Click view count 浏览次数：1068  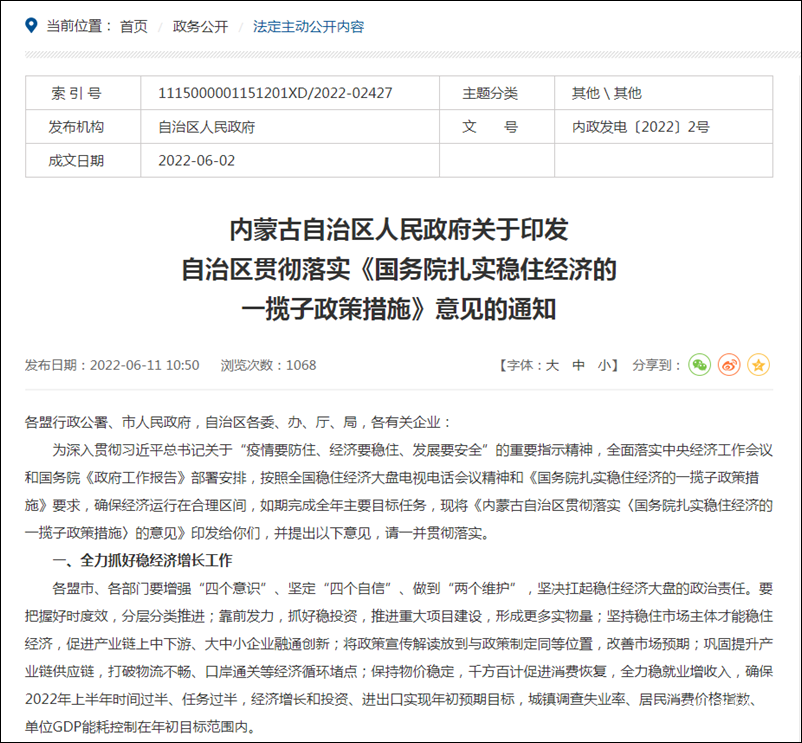pyautogui.click(x=269, y=365)
